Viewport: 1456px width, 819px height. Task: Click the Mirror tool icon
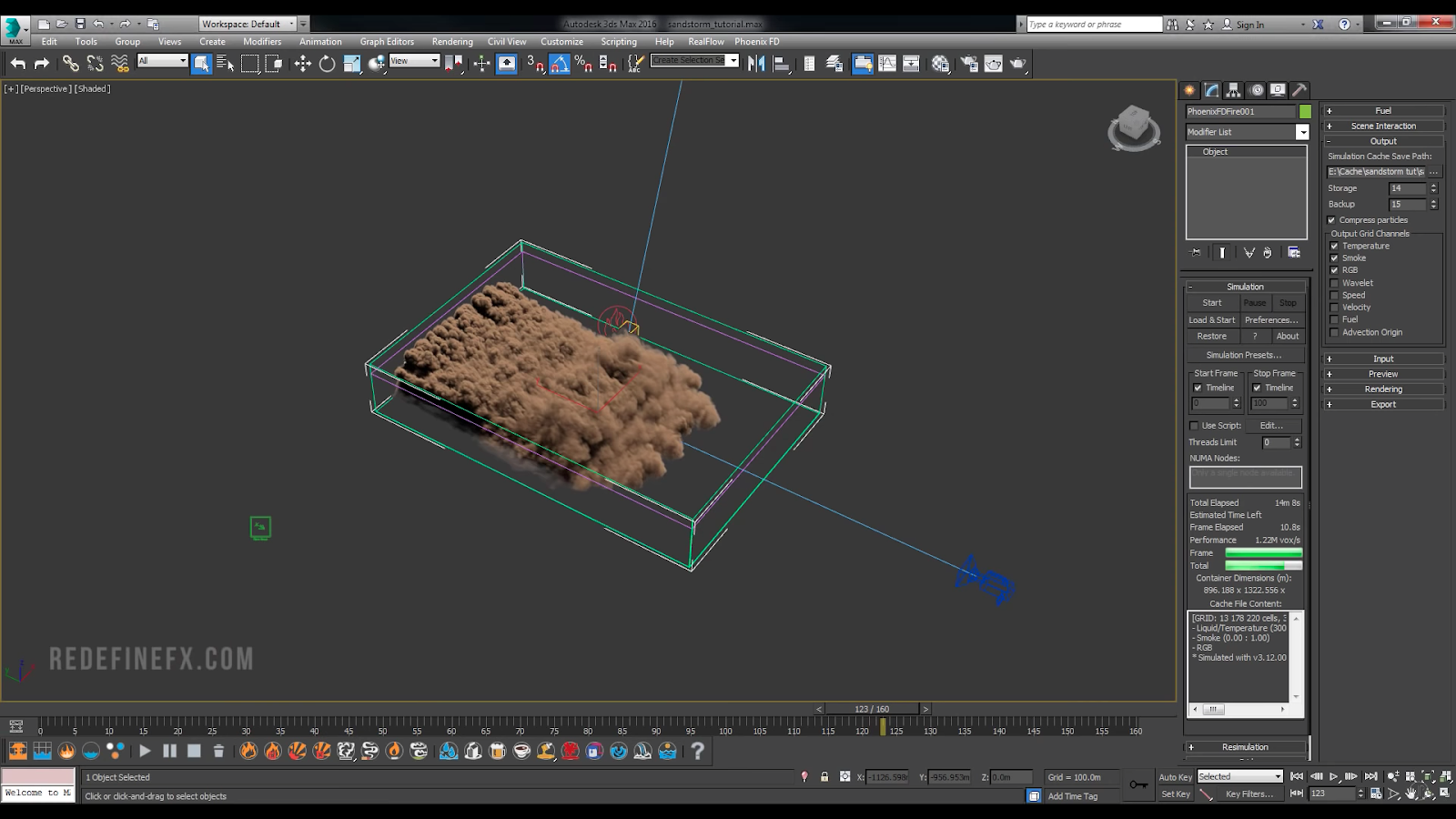755,64
